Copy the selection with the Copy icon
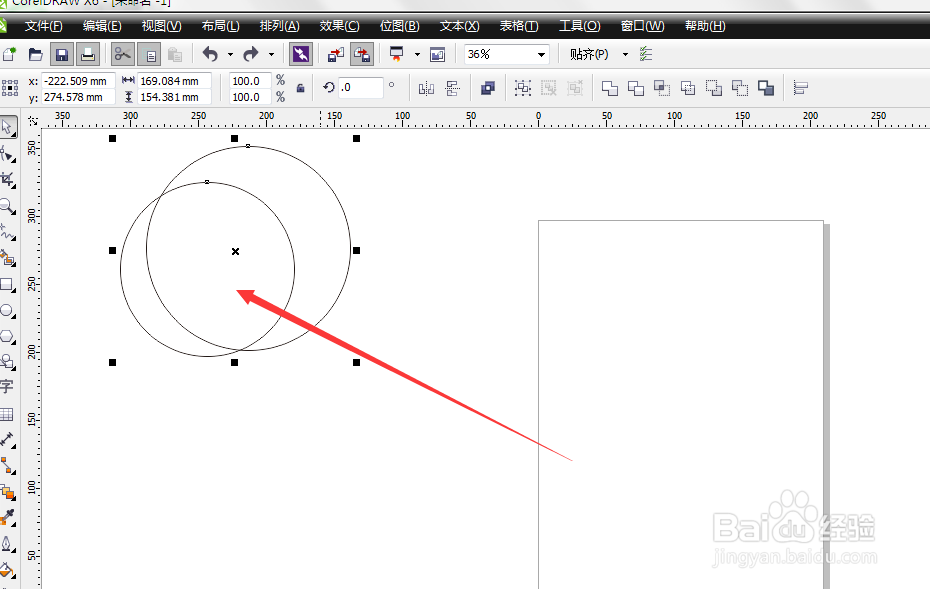Image resolution: width=930 pixels, height=589 pixels. pyautogui.click(x=149, y=55)
